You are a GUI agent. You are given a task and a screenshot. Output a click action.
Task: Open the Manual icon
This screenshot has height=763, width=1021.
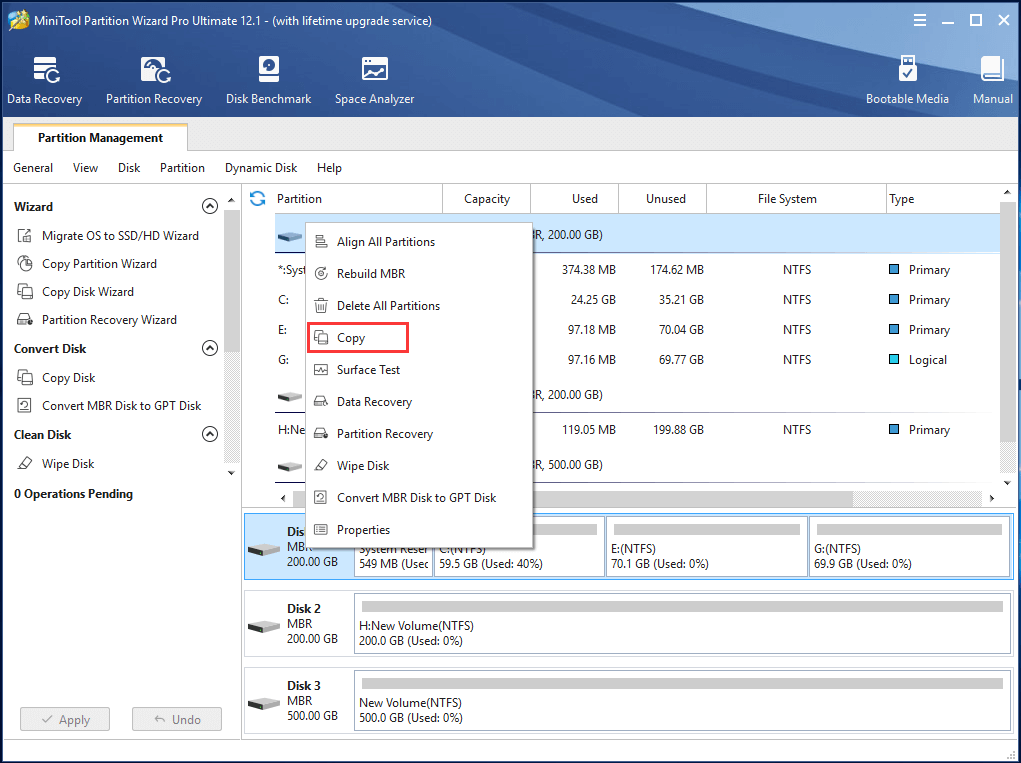[992, 69]
